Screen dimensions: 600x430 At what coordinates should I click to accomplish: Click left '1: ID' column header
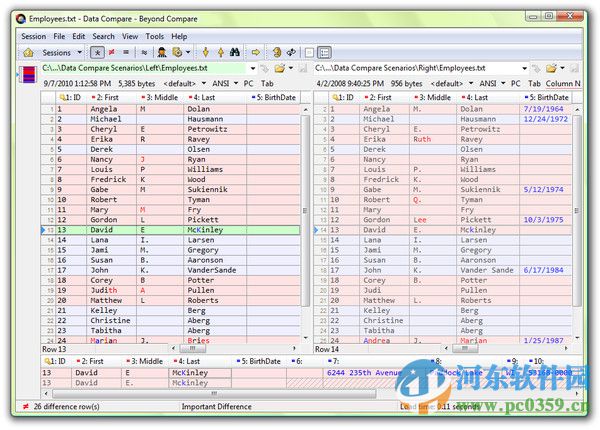click(x=71, y=98)
